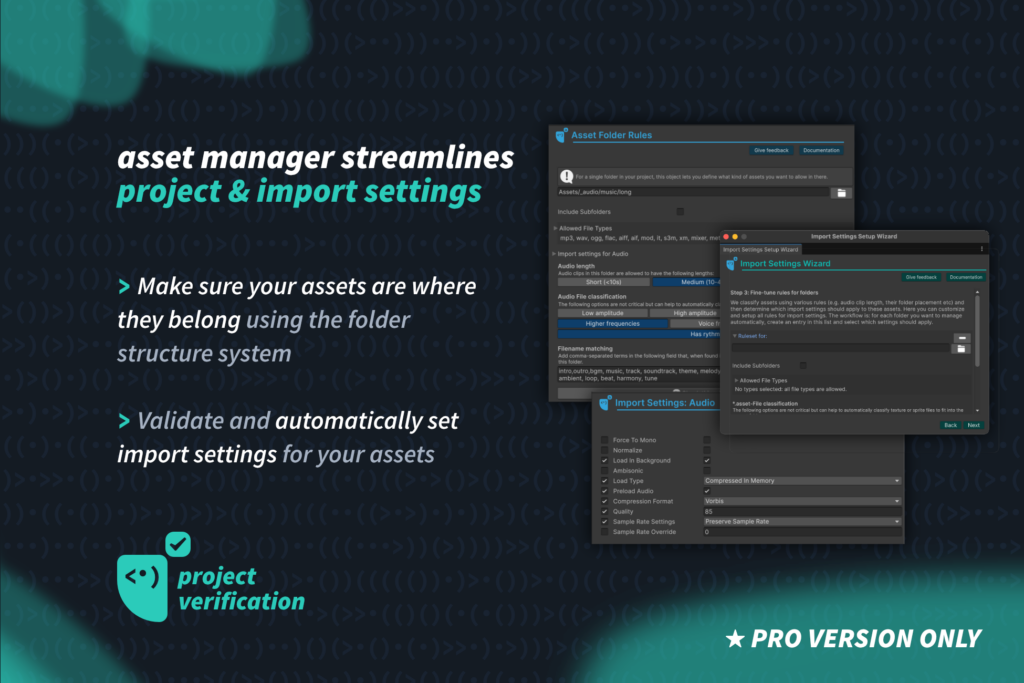The image size is (1024, 683).
Task: Click filename matching terms text field
Action: (x=638, y=375)
